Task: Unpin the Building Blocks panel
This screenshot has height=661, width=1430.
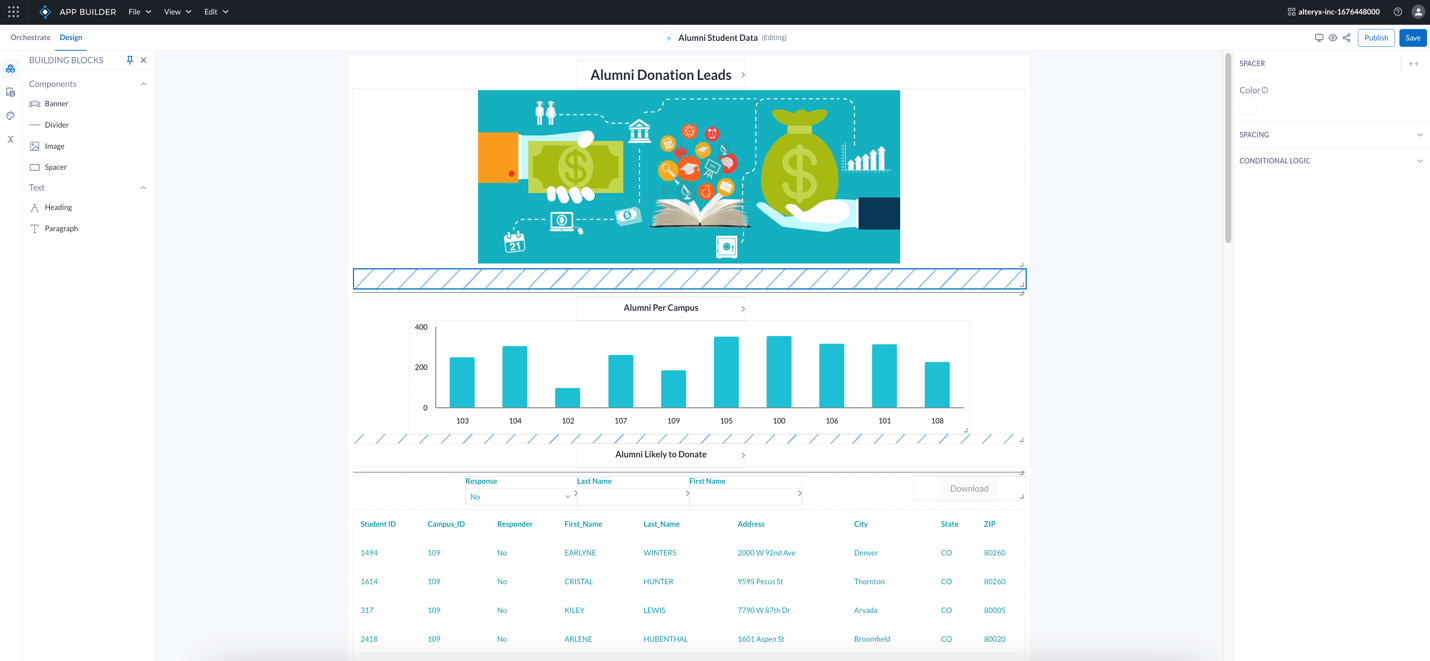Action: click(129, 59)
